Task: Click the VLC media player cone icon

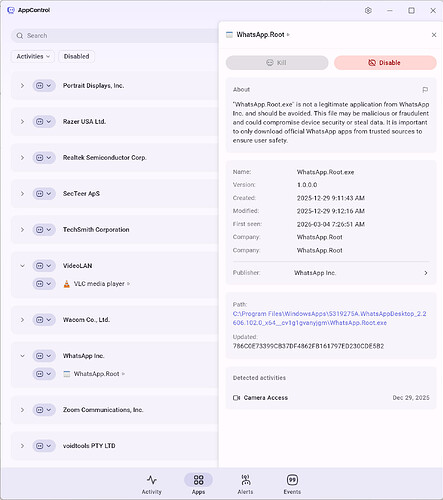Action: coord(67,284)
